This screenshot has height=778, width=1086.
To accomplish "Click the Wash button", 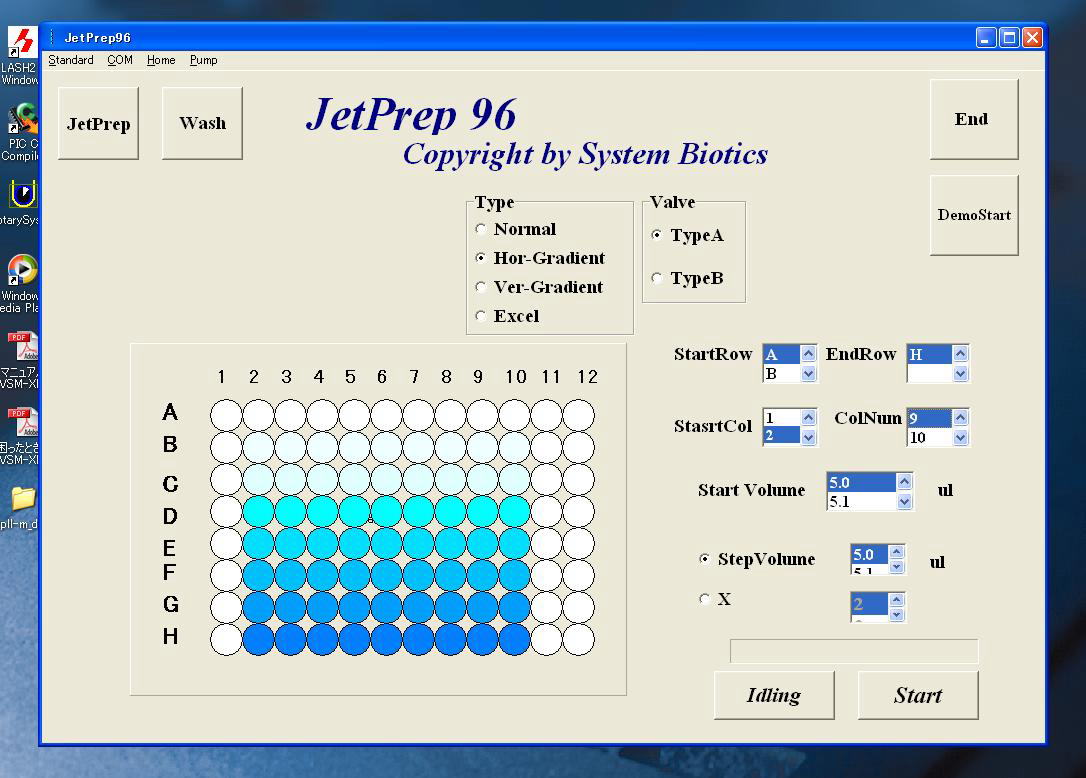I will pyautogui.click(x=202, y=123).
